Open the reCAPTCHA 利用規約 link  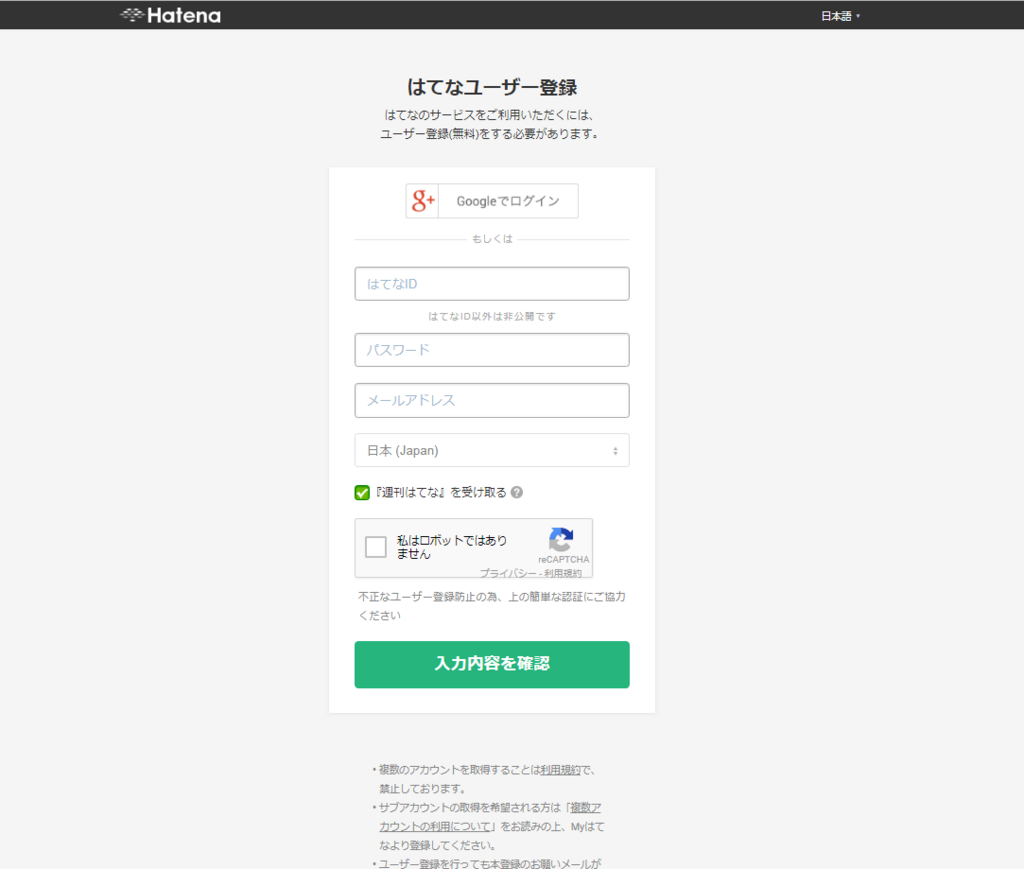(563, 573)
